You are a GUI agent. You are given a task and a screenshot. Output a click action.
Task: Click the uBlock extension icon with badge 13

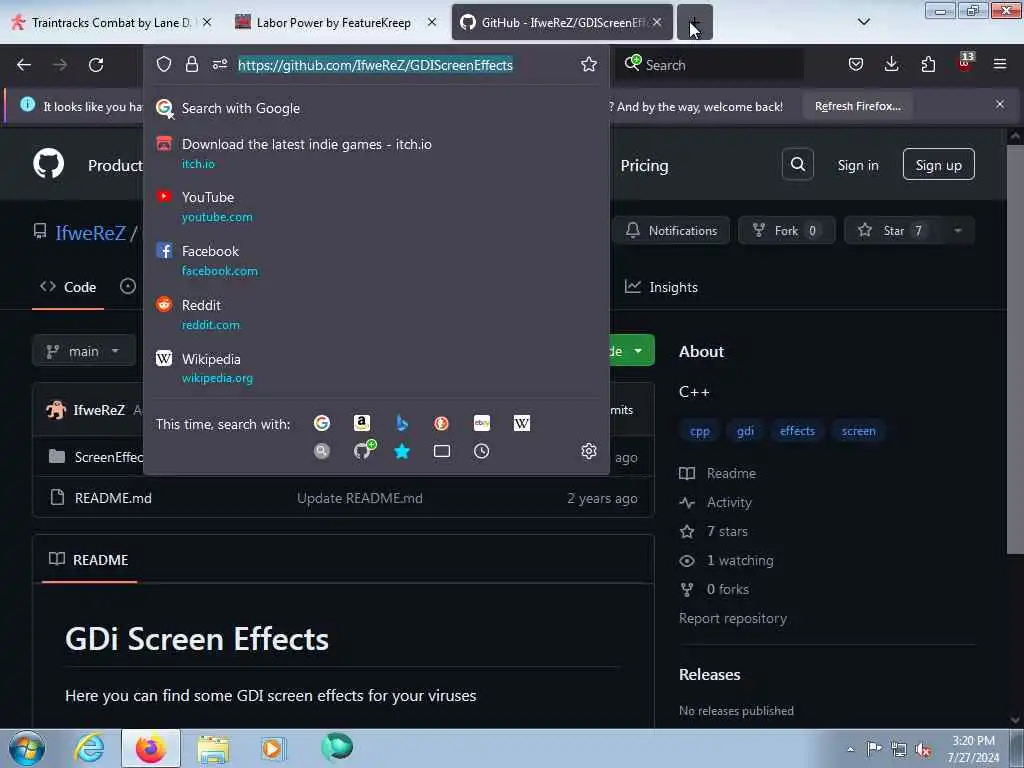pos(965,63)
